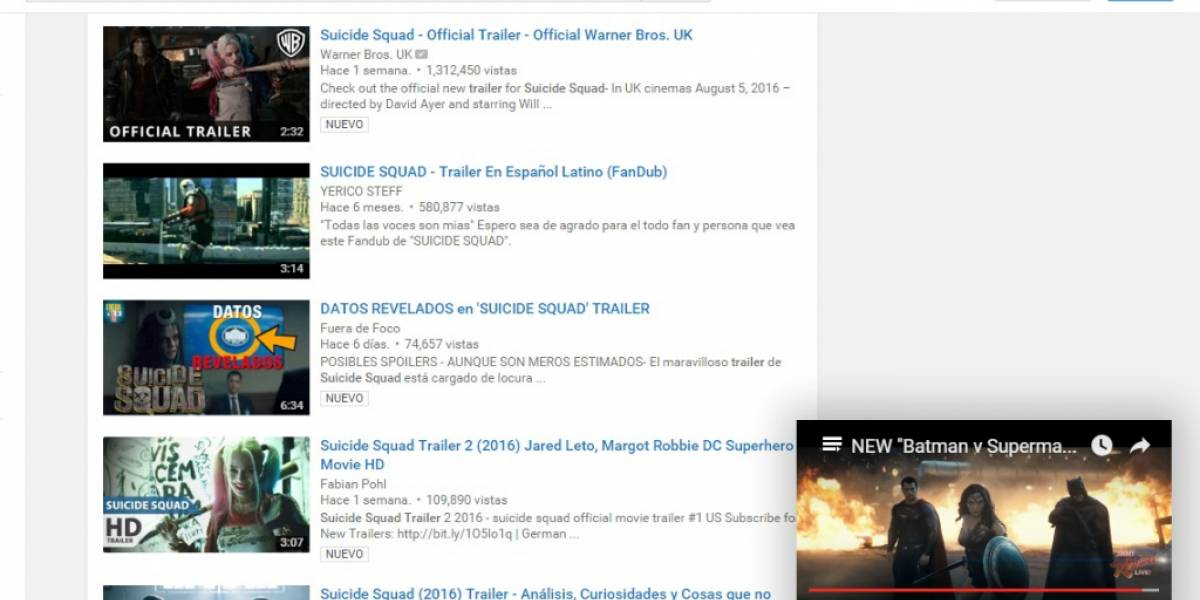Click the 'Hace 6 días.' upload date
Image resolution: width=1200 pixels, height=600 pixels.
[354, 344]
